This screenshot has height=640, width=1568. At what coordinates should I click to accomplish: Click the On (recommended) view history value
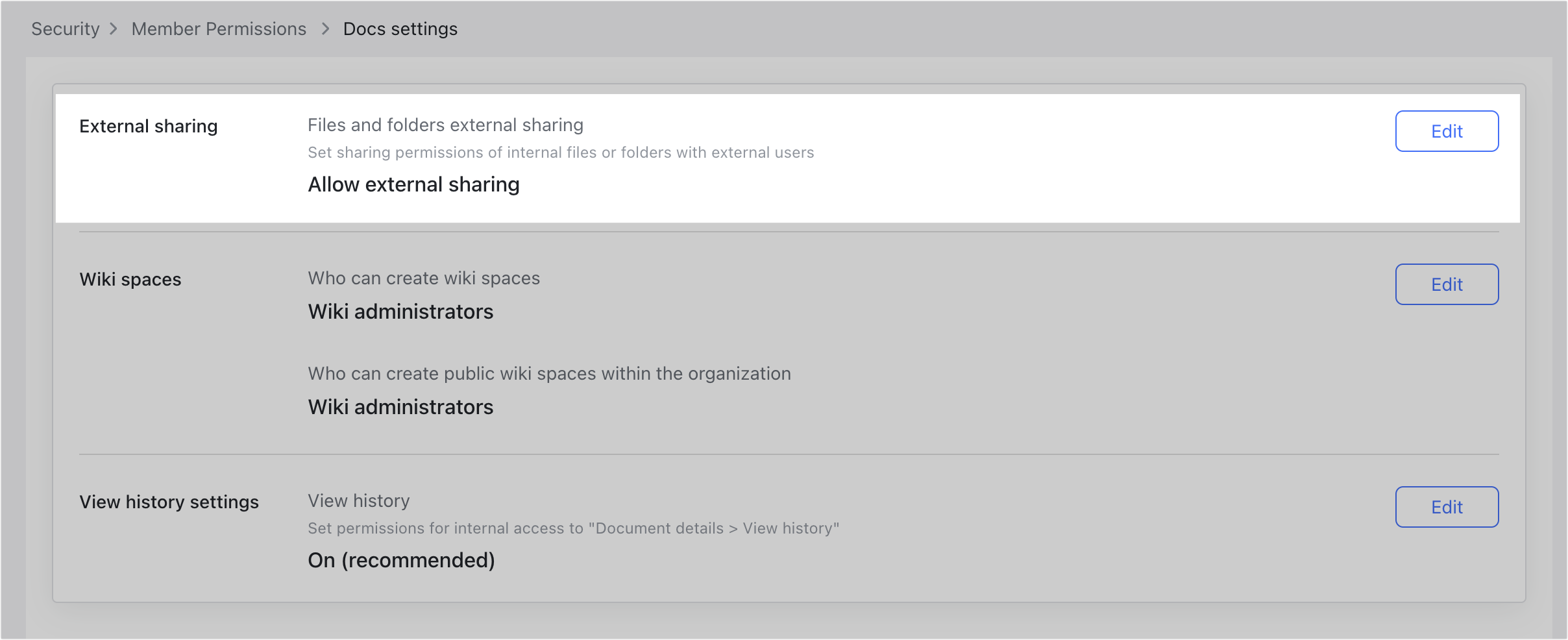[x=402, y=560]
